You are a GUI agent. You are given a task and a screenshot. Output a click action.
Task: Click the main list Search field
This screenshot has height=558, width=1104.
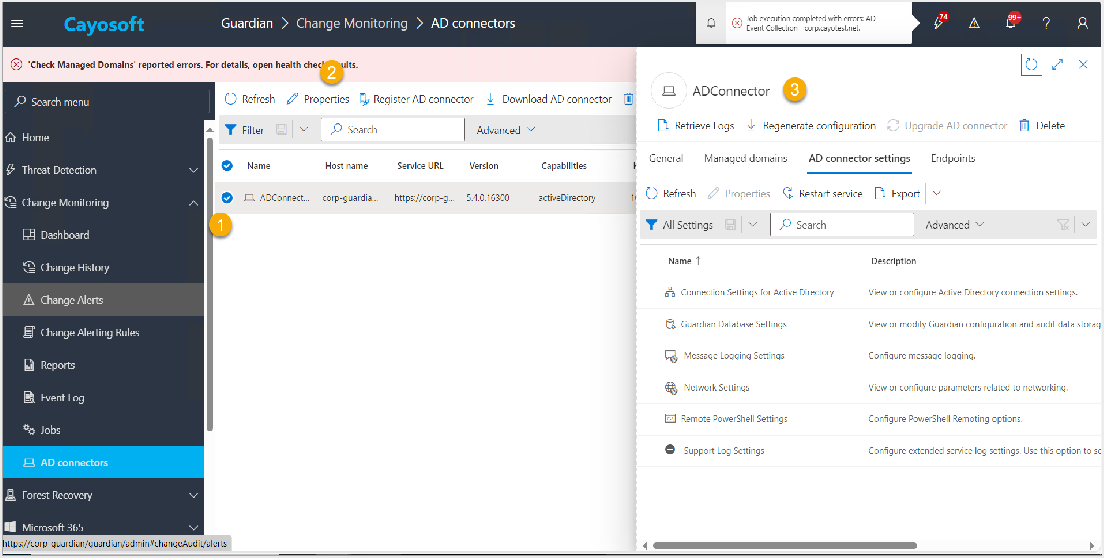[x=393, y=129]
